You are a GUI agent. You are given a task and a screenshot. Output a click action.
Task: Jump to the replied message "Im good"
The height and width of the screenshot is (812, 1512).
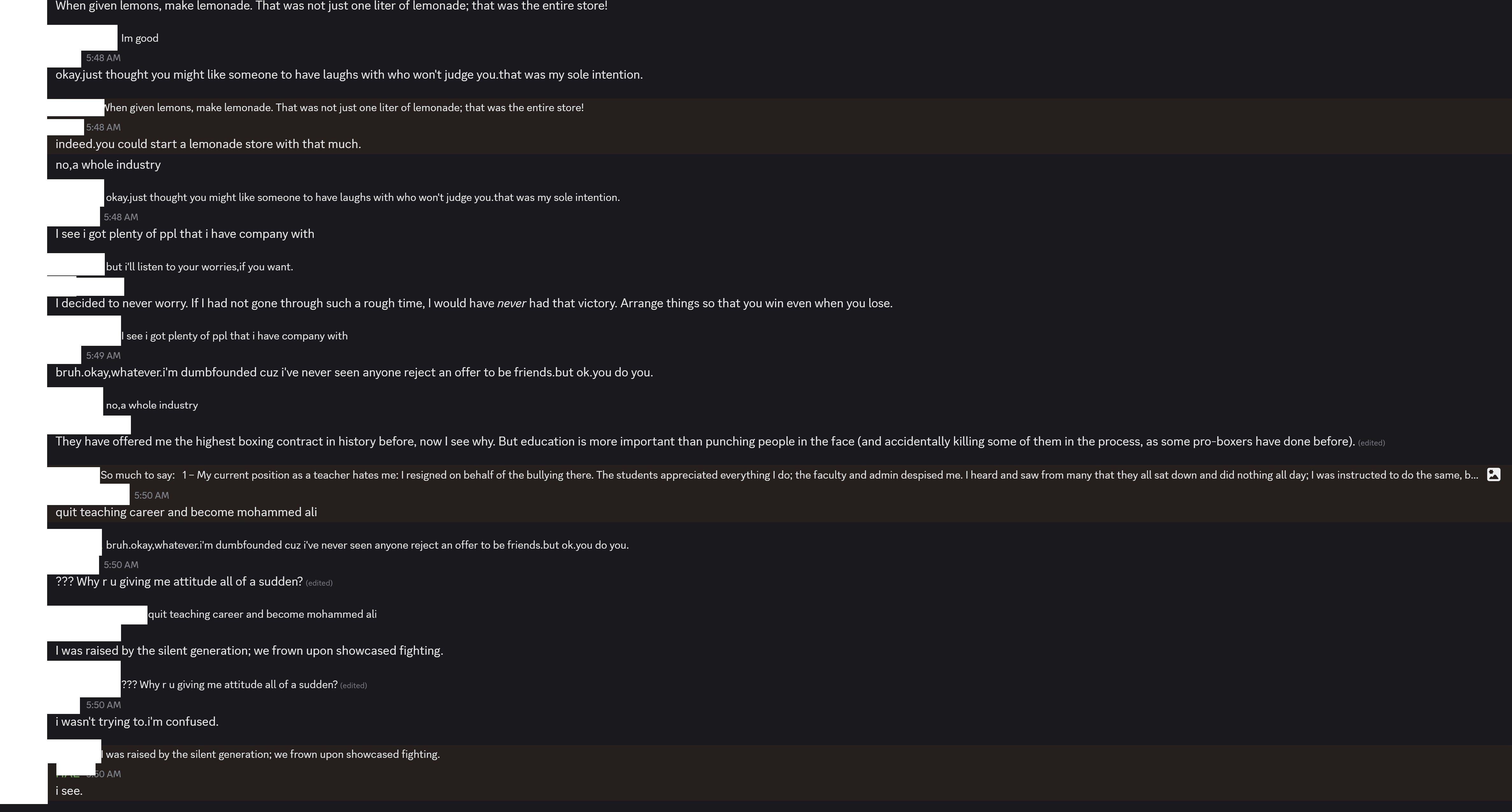point(140,38)
